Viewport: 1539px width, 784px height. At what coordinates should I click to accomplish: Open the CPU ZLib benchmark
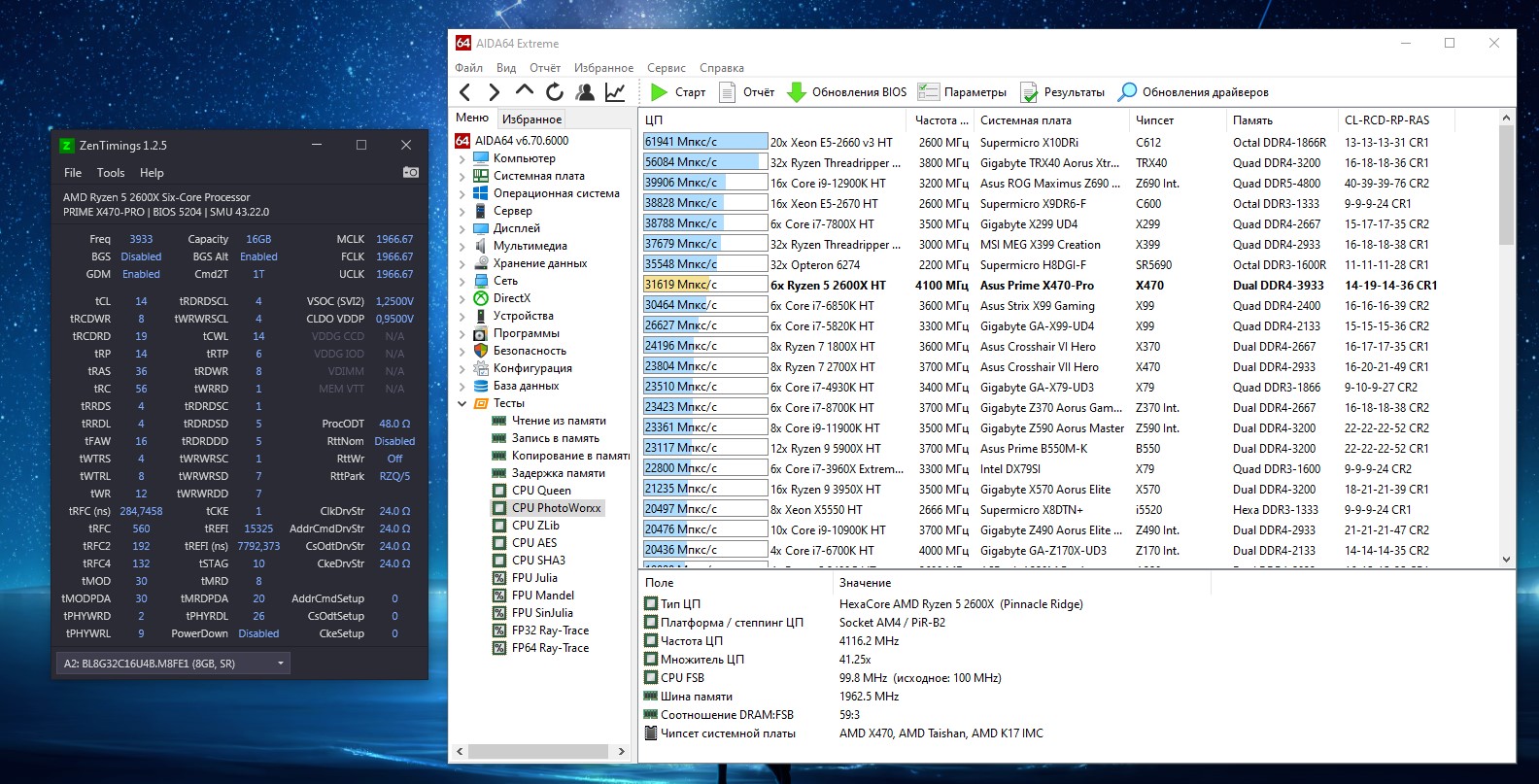tap(535, 526)
